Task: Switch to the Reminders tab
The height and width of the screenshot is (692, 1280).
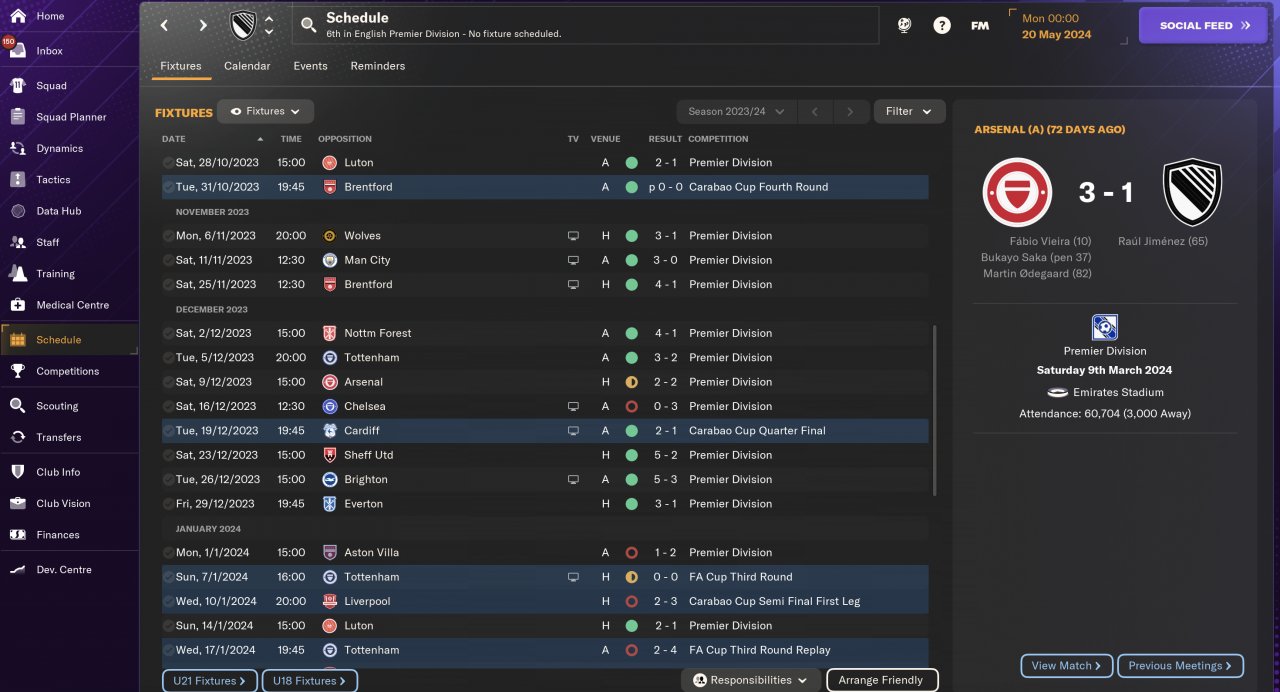Action: coord(377,66)
